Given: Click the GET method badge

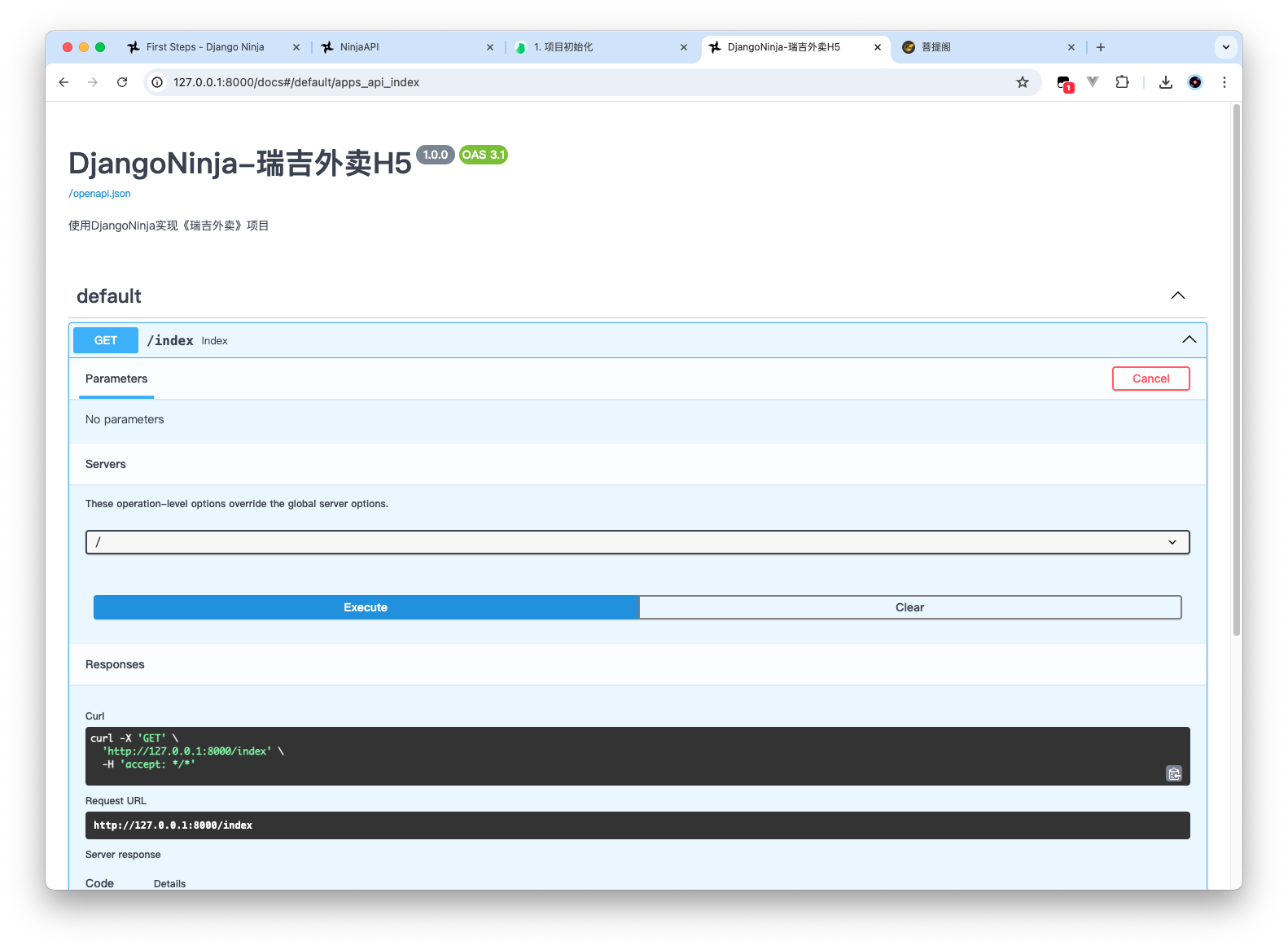Looking at the screenshot, I should point(106,340).
